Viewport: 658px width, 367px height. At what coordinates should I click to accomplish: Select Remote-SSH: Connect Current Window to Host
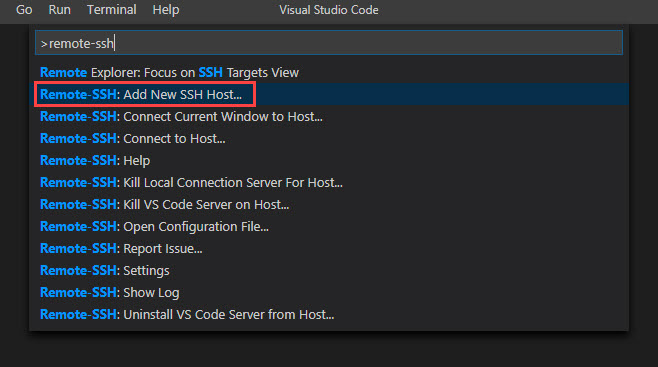click(x=329, y=117)
